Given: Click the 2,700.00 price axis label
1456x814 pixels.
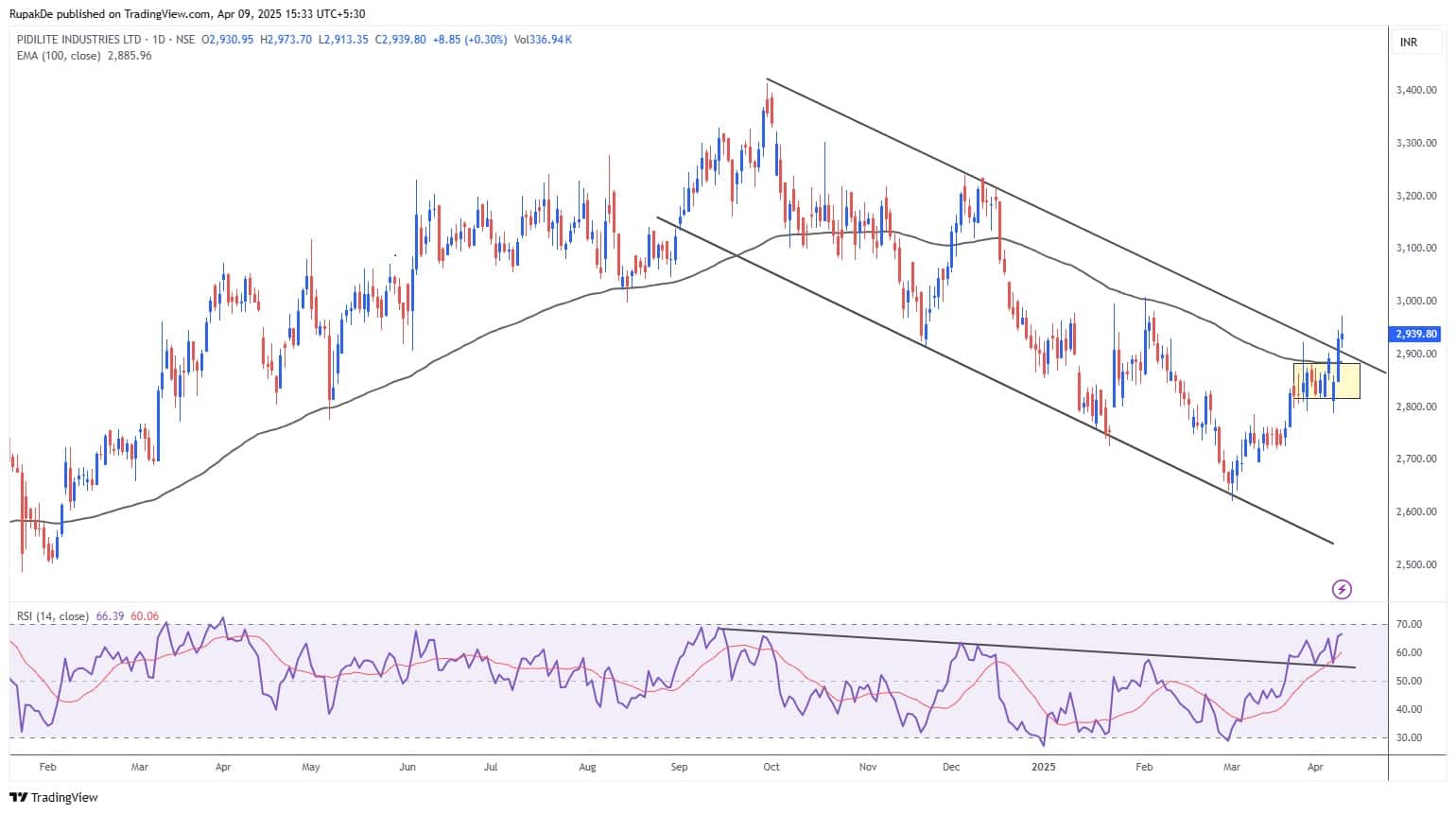Looking at the screenshot, I should (1416, 459).
